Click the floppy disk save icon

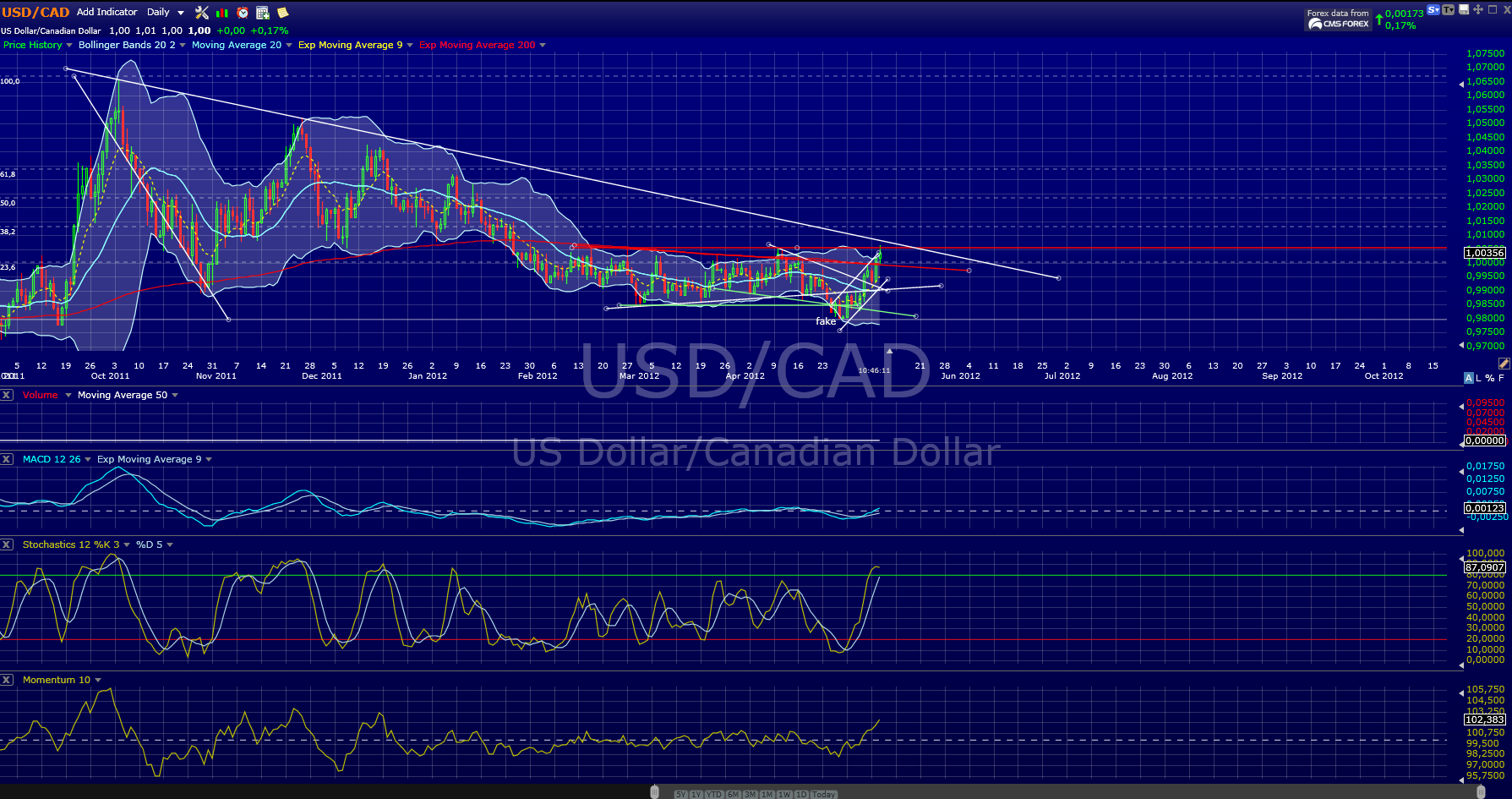click(1464, 10)
